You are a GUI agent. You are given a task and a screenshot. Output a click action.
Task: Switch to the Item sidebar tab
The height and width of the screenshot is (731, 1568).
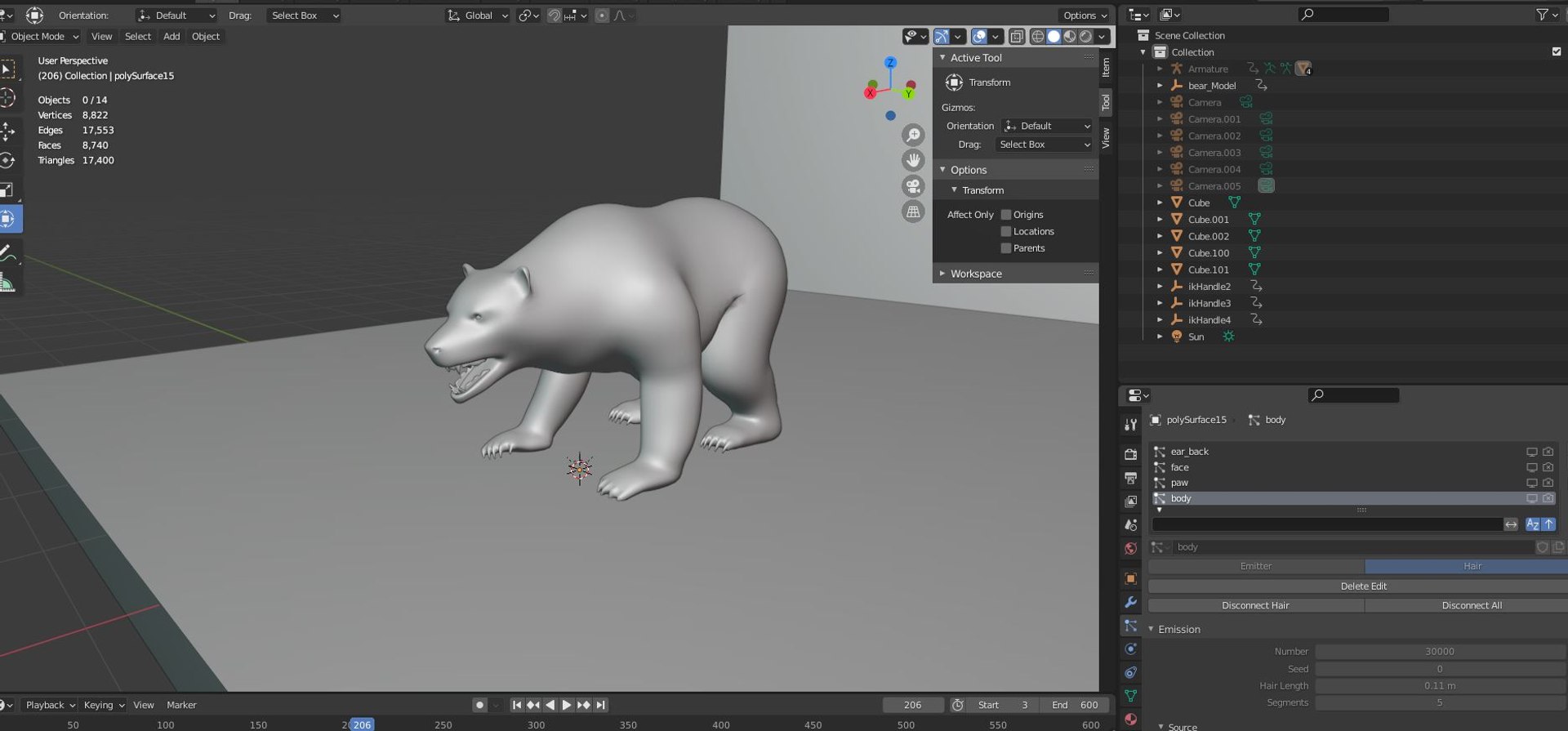(x=1106, y=67)
